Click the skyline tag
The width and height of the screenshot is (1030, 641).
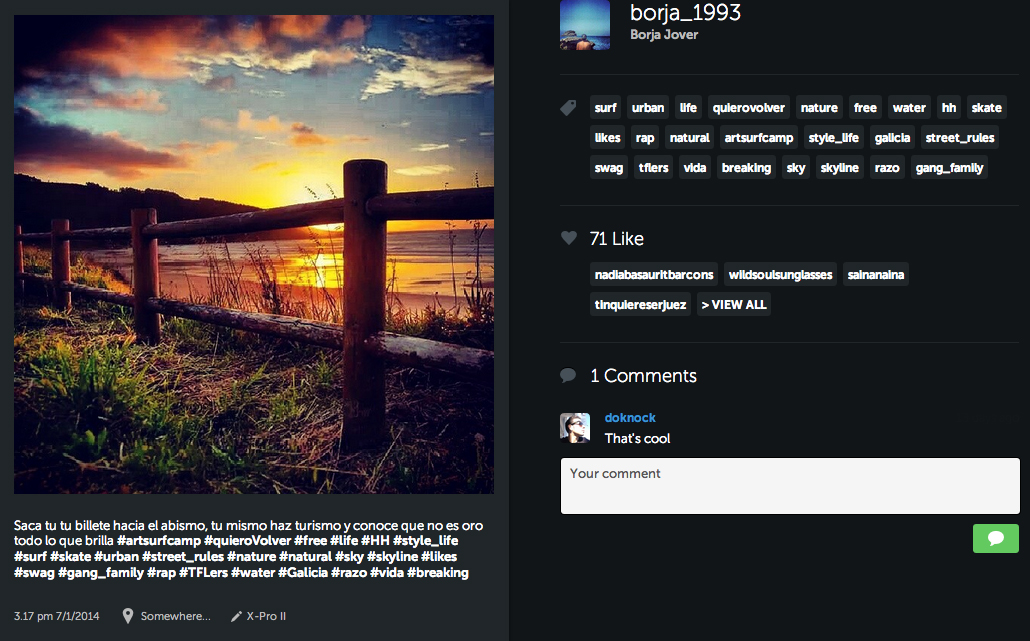point(840,168)
